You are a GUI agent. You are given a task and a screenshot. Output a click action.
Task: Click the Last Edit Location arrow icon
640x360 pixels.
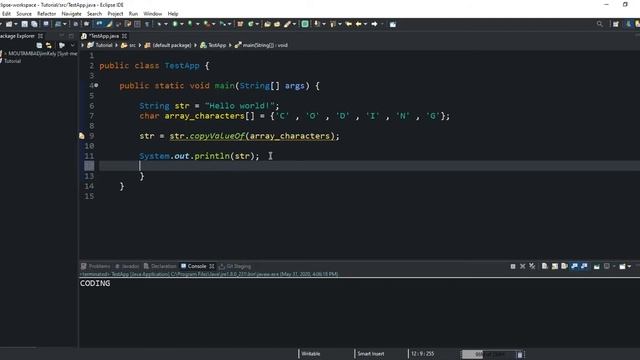(x=349, y=24)
